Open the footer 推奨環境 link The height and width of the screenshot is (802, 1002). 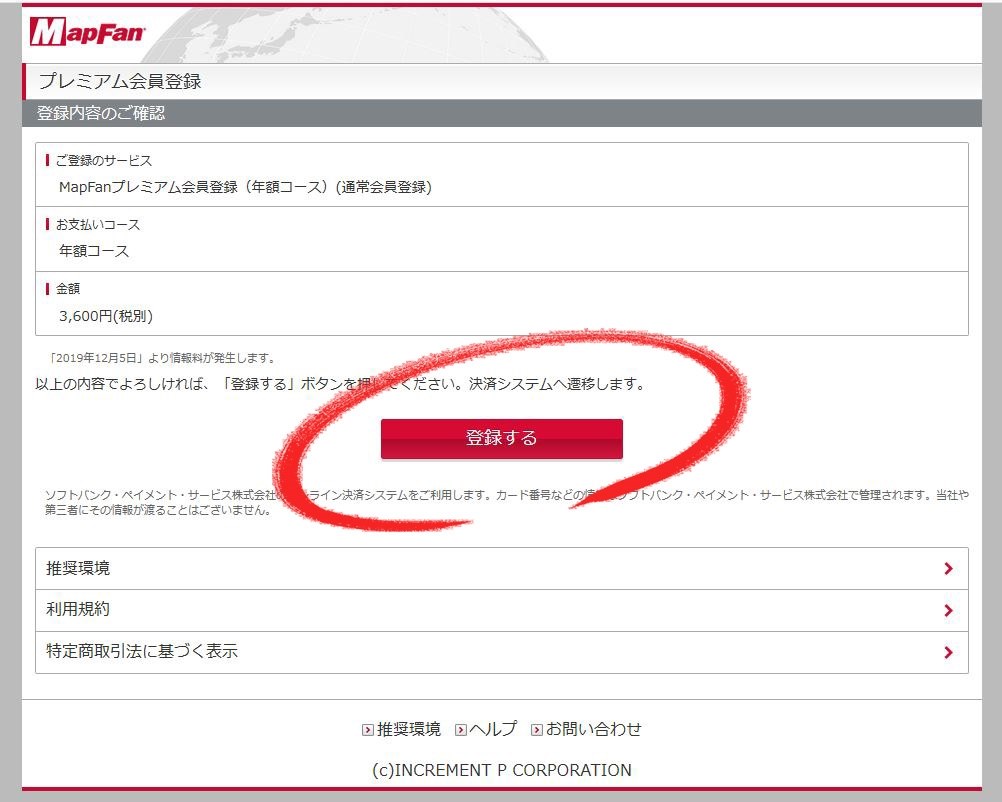point(408,729)
